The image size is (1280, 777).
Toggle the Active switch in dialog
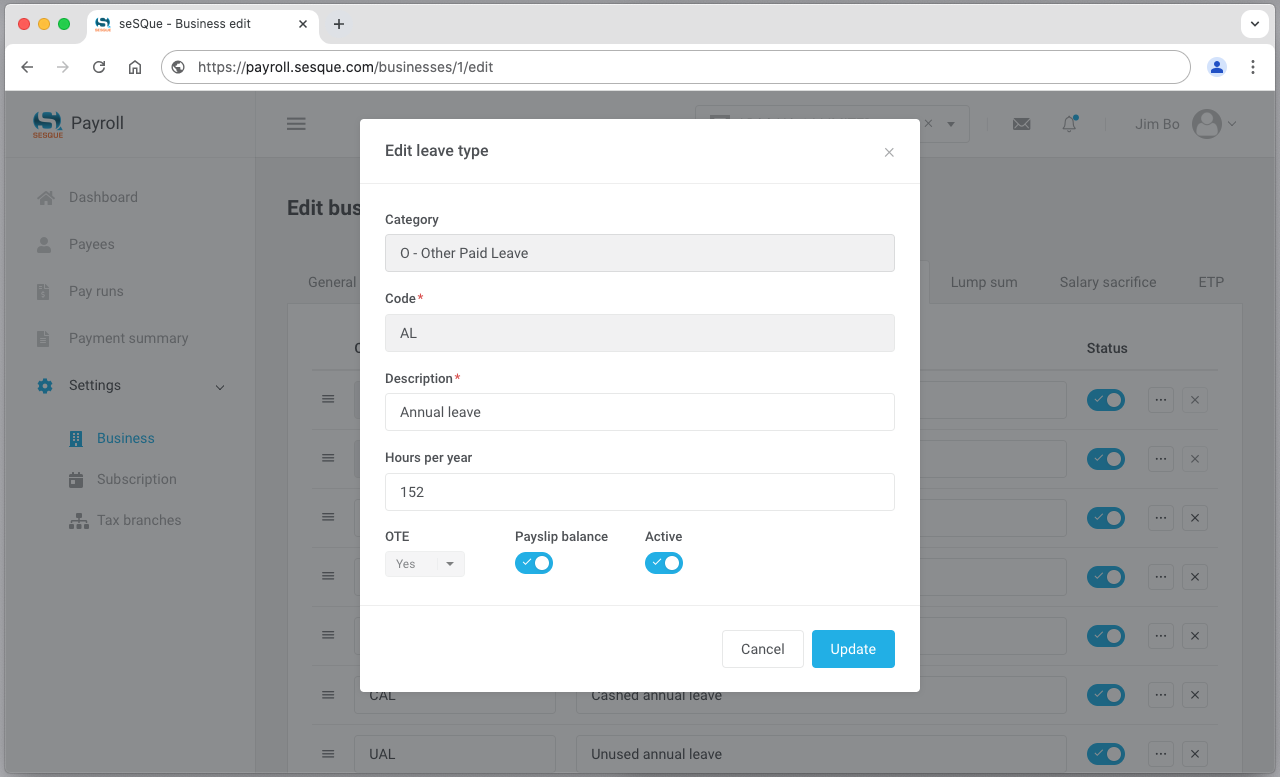pyautogui.click(x=664, y=563)
